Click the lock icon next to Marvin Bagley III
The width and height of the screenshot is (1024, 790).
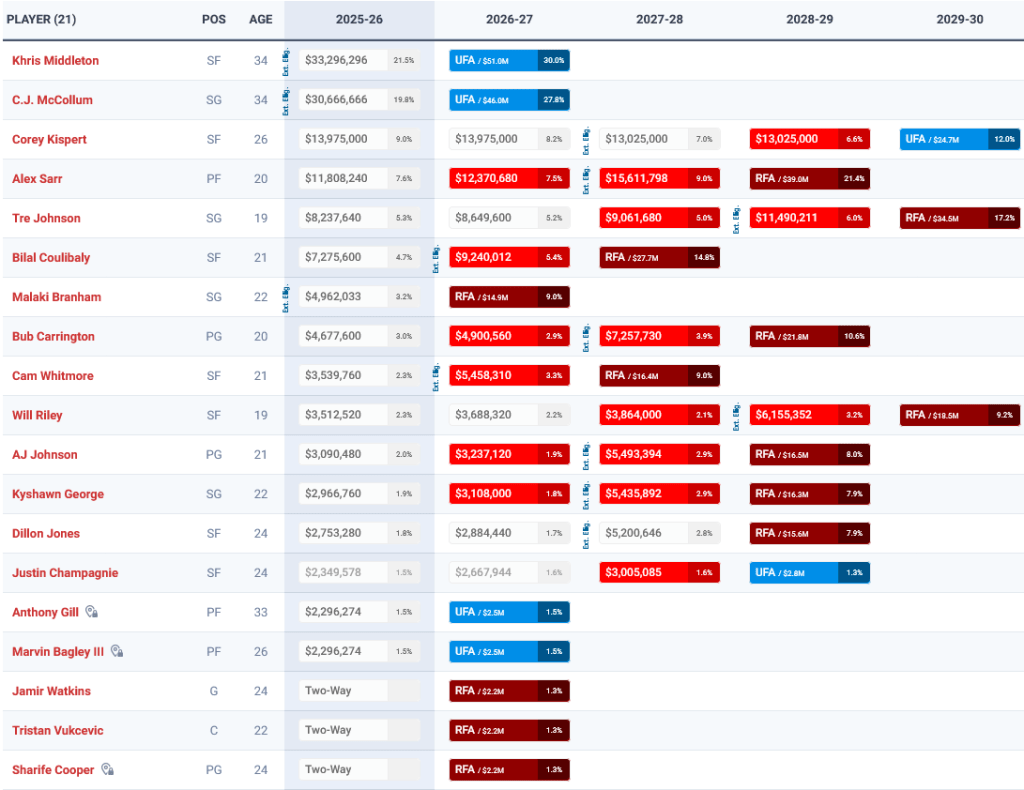[116, 651]
